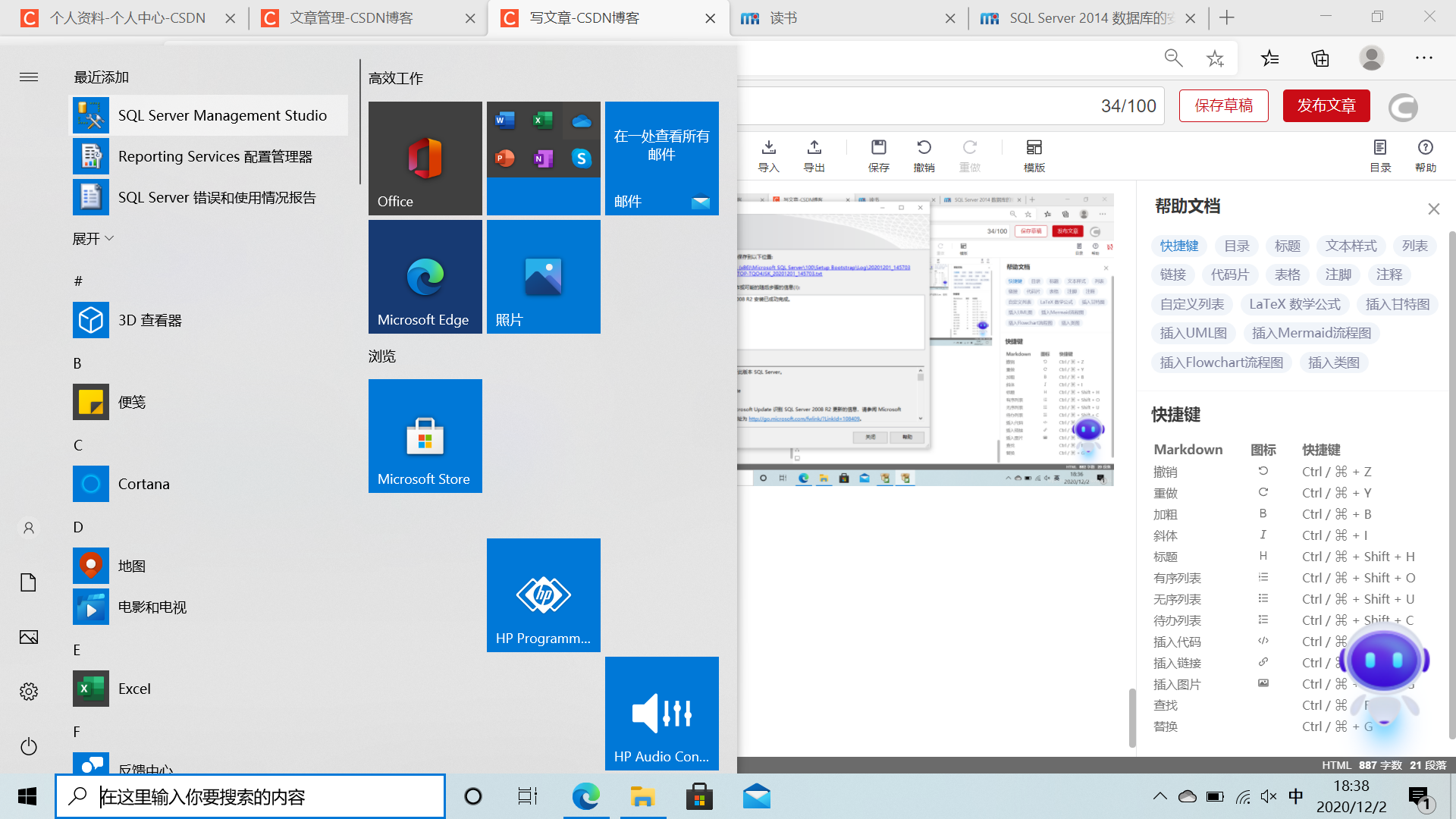Open the notification center icon
Screen dimensions: 1456x819
tap(1419, 798)
